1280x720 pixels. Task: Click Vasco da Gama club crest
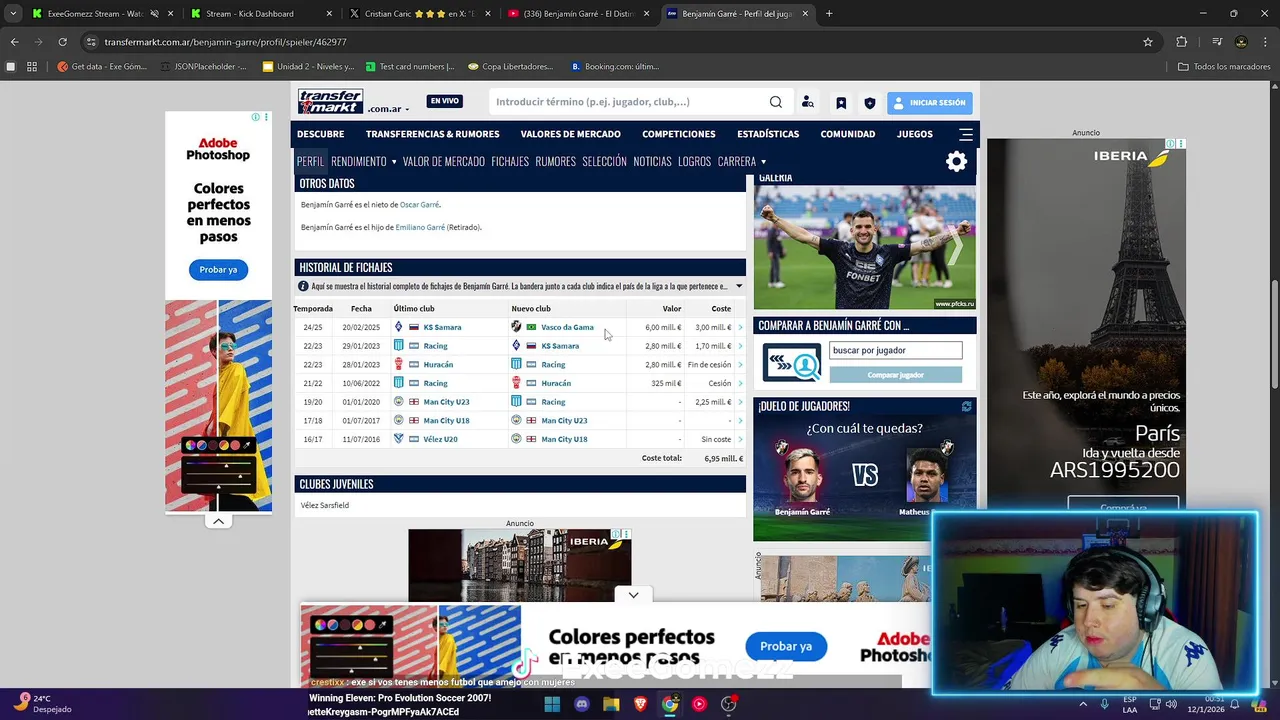click(516, 327)
